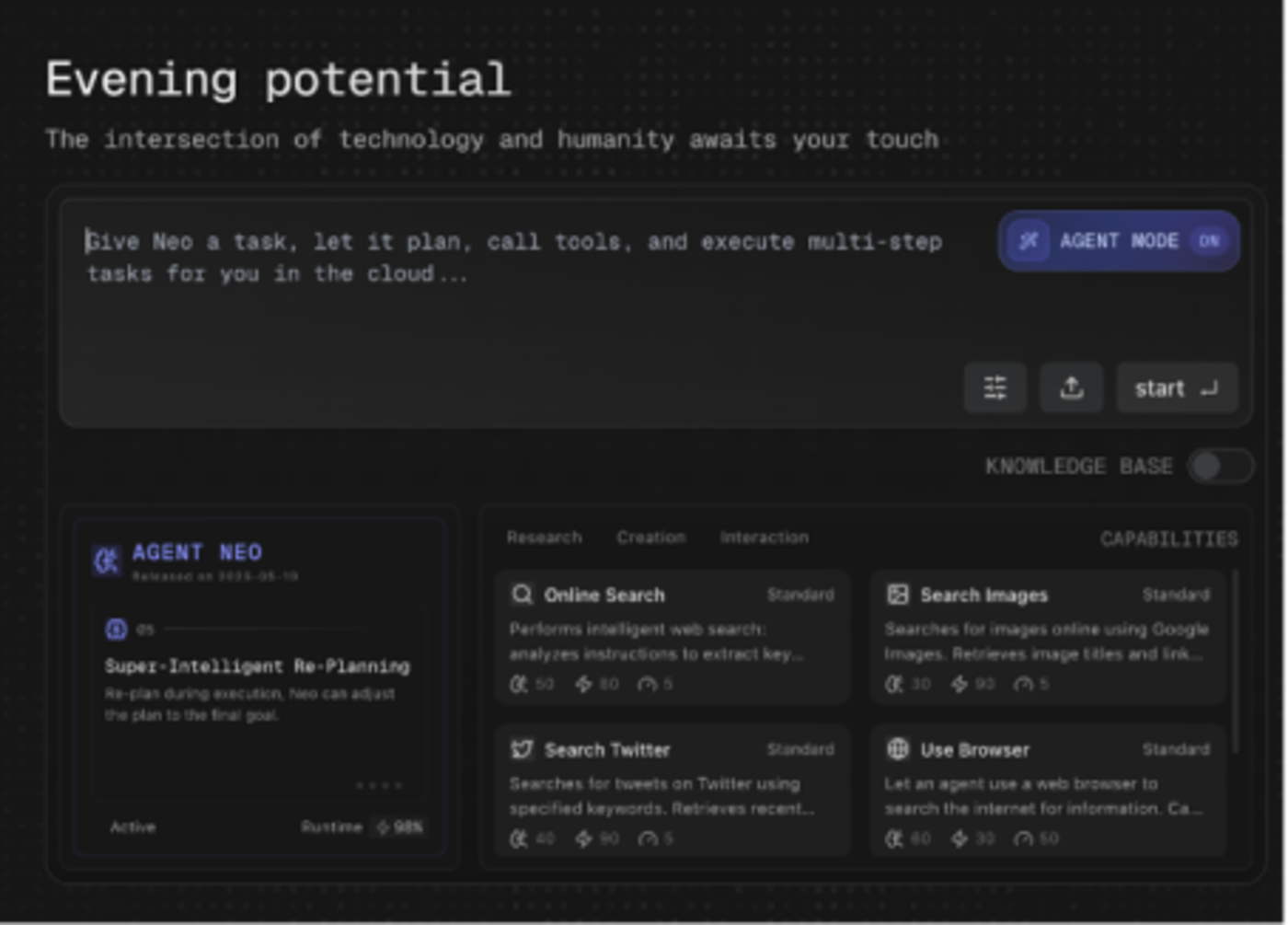Screen dimensions: 1288x925
Task: Click the Search Twitter bird icon
Action: (522, 749)
